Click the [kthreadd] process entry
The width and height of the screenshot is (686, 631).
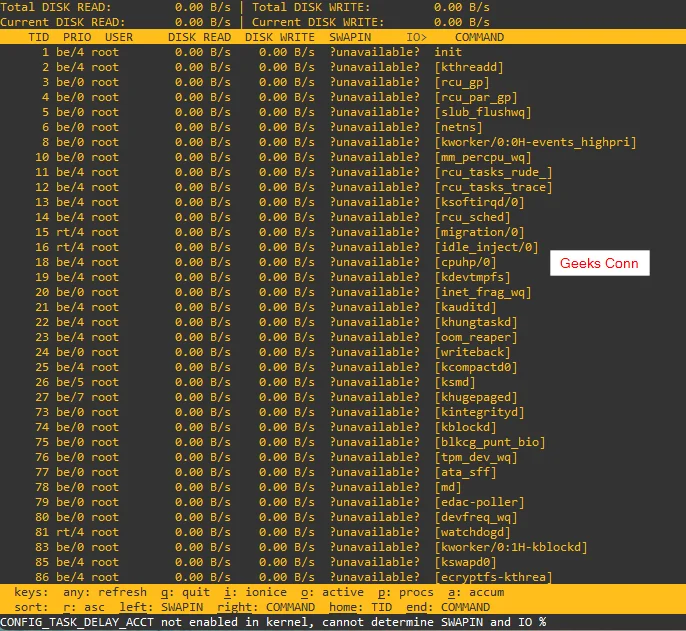(x=470, y=67)
